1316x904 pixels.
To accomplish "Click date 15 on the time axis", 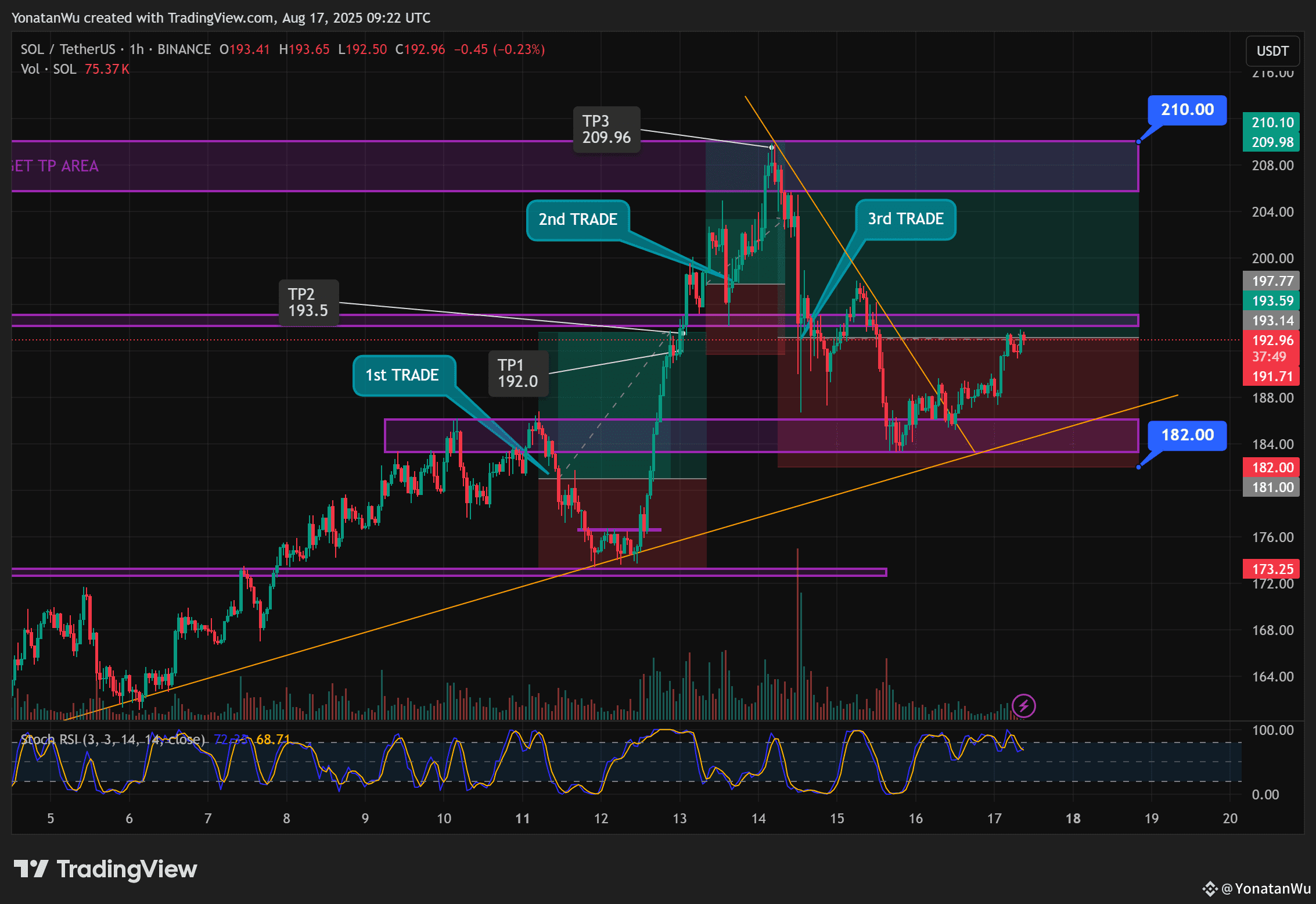I will click(837, 819).
